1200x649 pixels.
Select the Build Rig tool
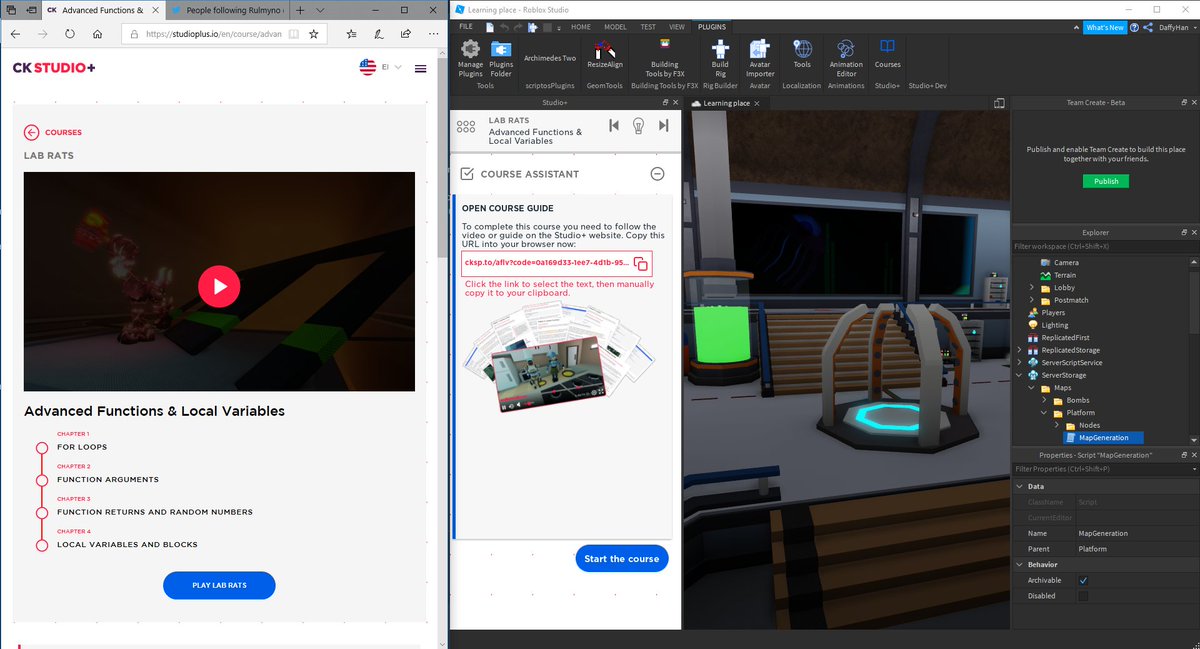pyautogui.click(x=720, y=58)
